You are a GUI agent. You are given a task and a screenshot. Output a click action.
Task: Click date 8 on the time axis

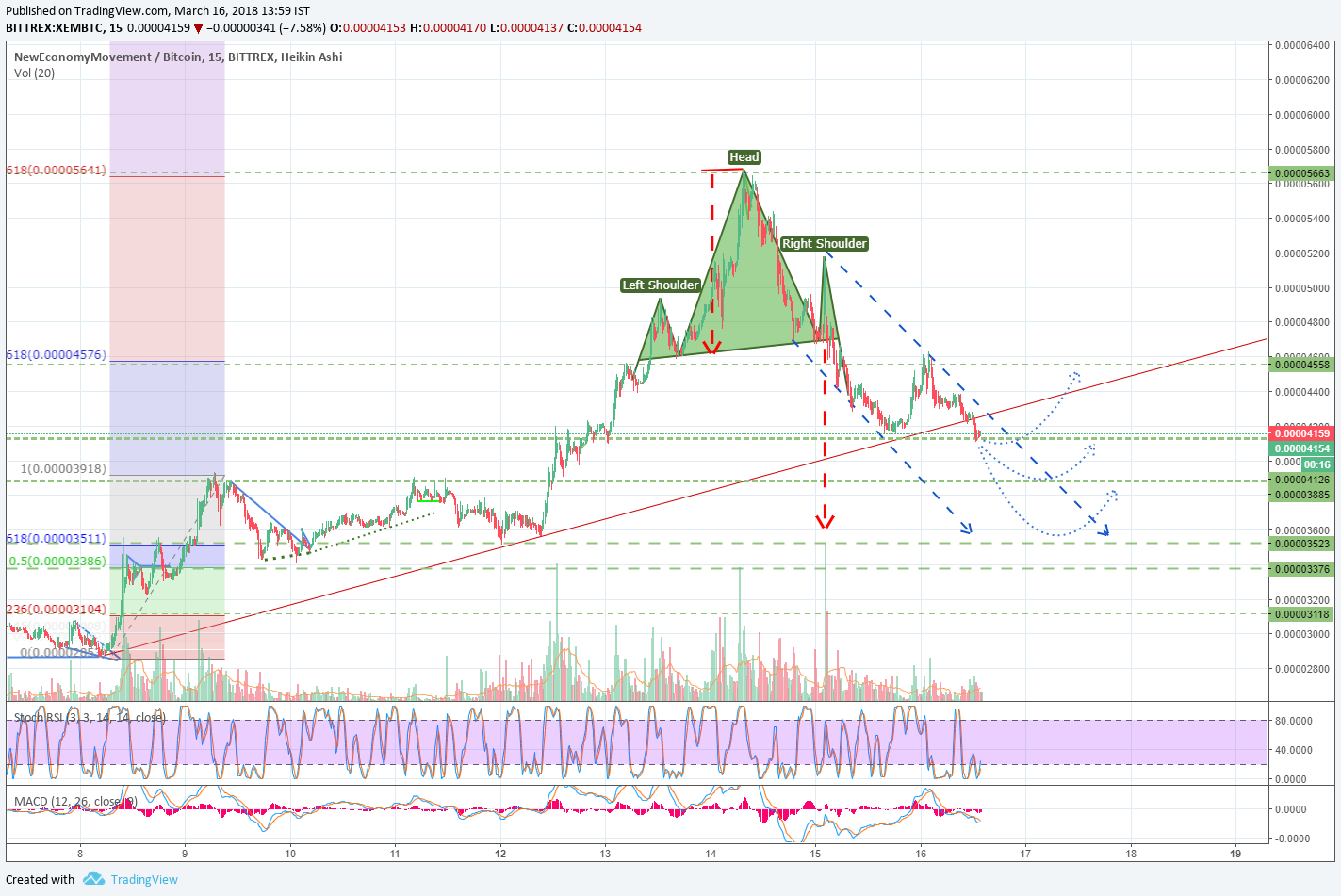click(x=80, y=854)
